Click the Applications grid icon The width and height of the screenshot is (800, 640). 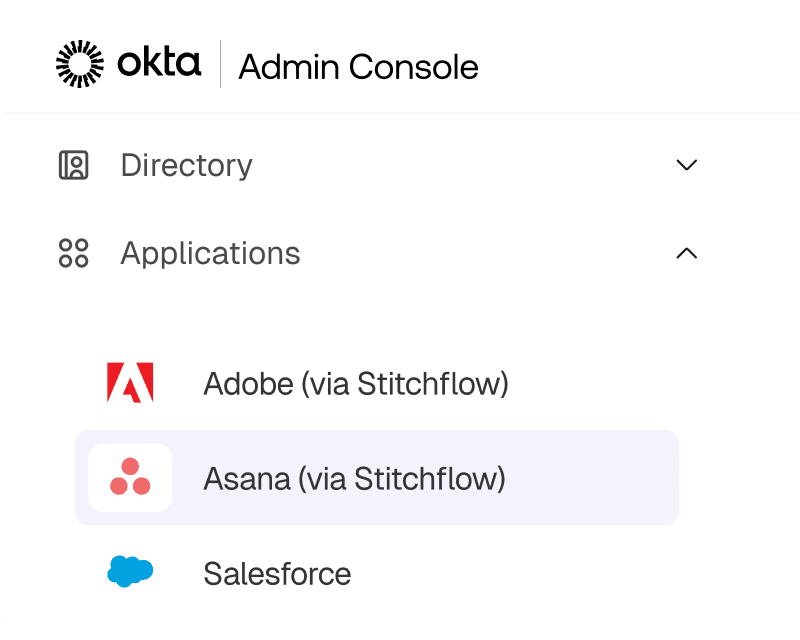(x=74, y=253)
